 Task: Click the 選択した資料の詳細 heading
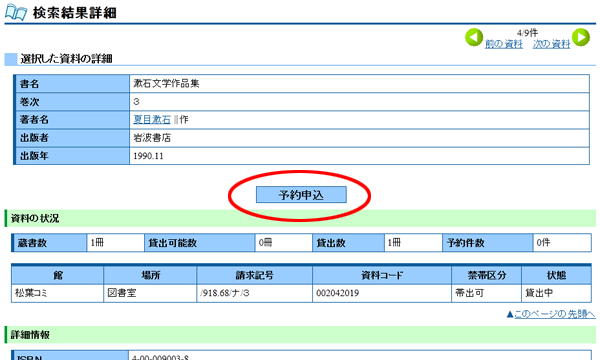[x=66, y=59]
